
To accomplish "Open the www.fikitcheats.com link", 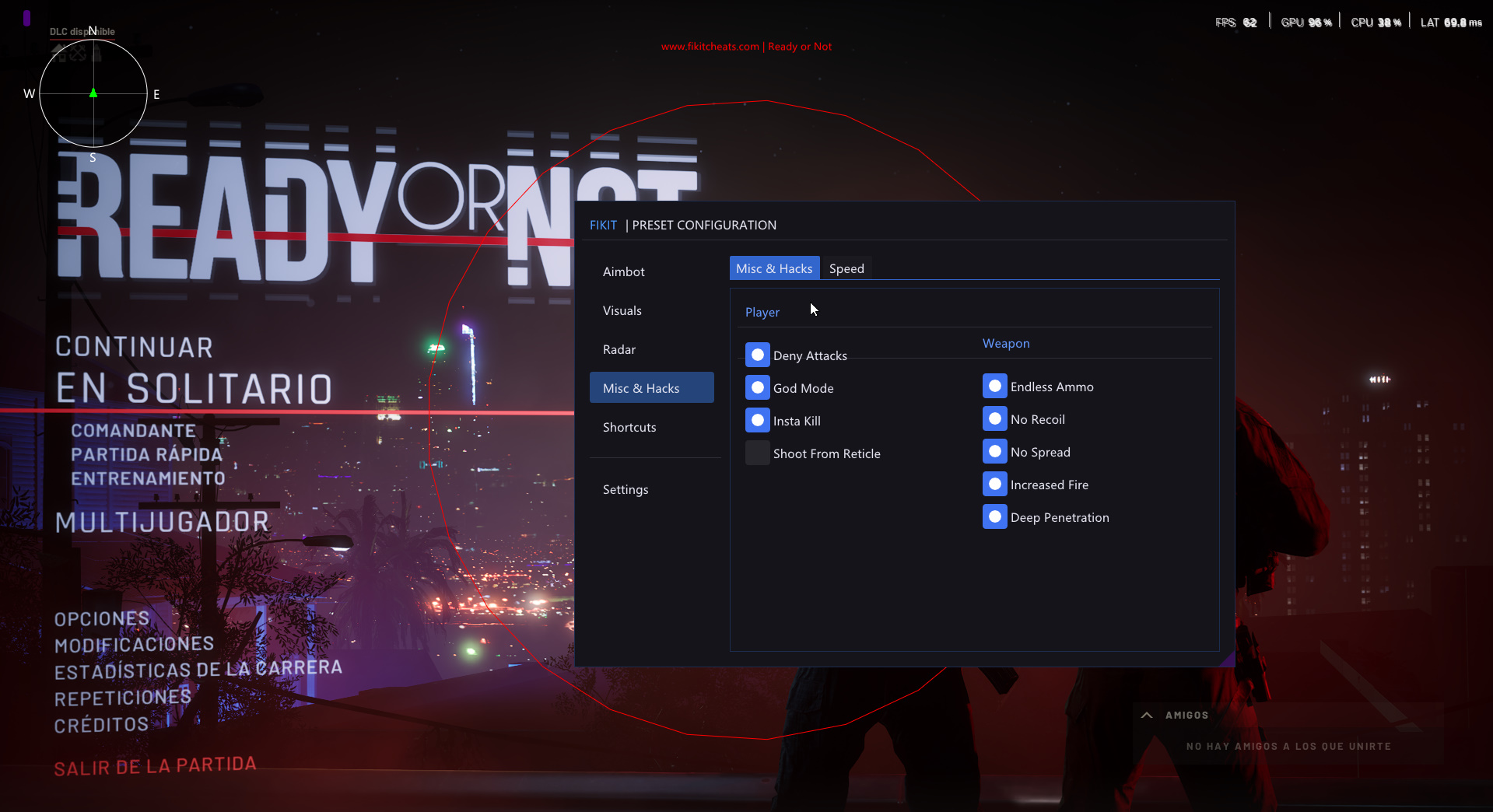I will click(x=709, y=46).
